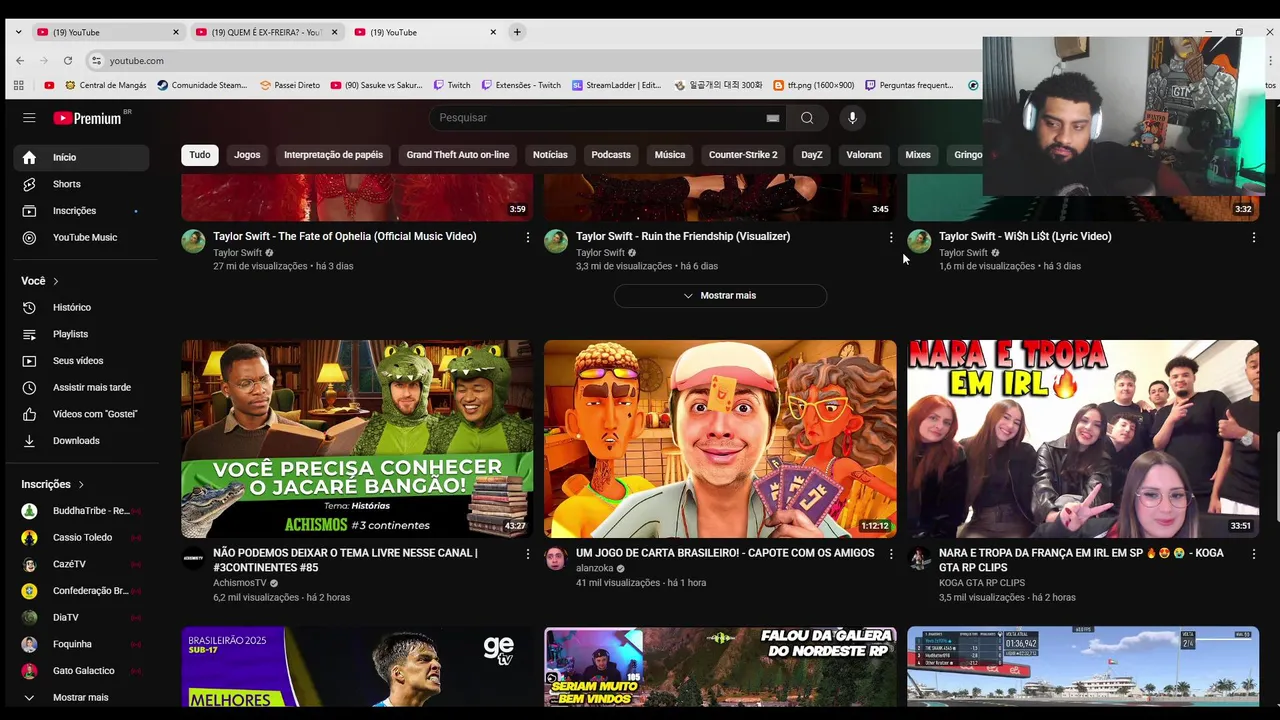1280x720 pixels.
Task: Reload the page with browser refresh button
Action: click(68, 61)
